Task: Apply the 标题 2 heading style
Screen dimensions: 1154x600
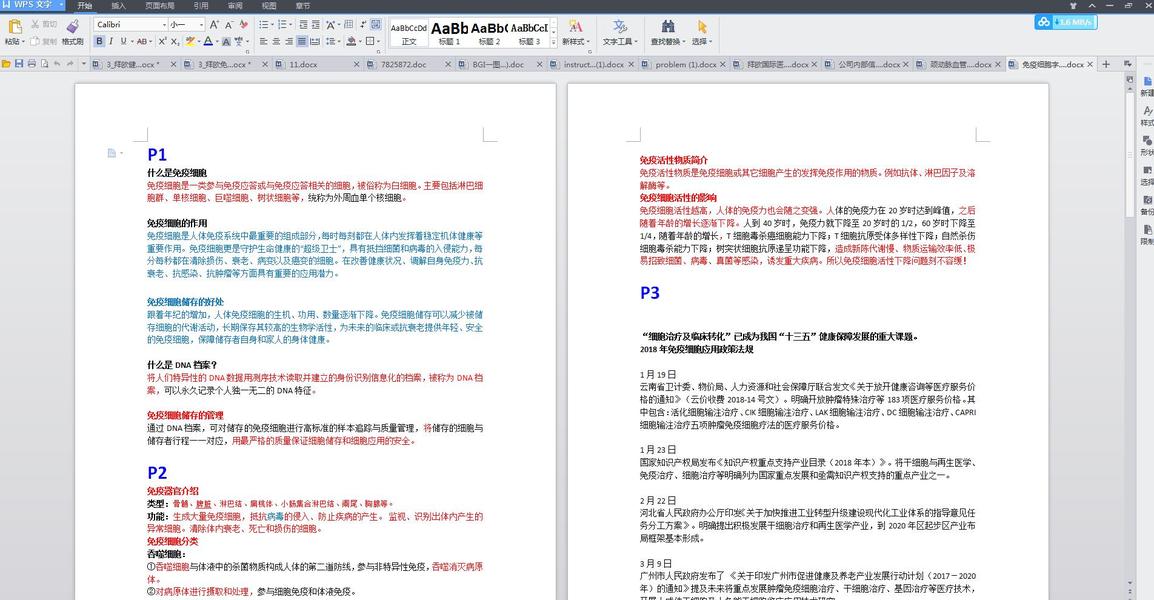Action: (489, 34)
